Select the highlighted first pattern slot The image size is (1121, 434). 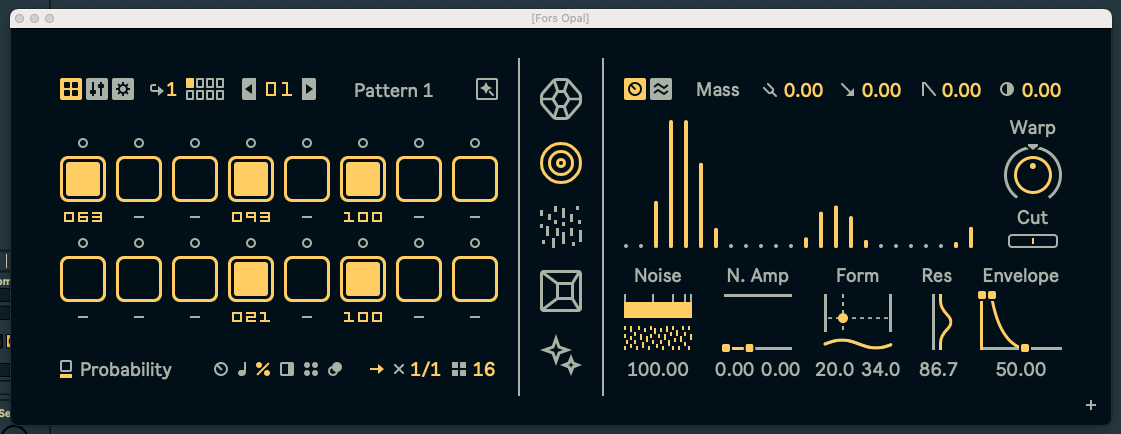[x=190, y=83]
